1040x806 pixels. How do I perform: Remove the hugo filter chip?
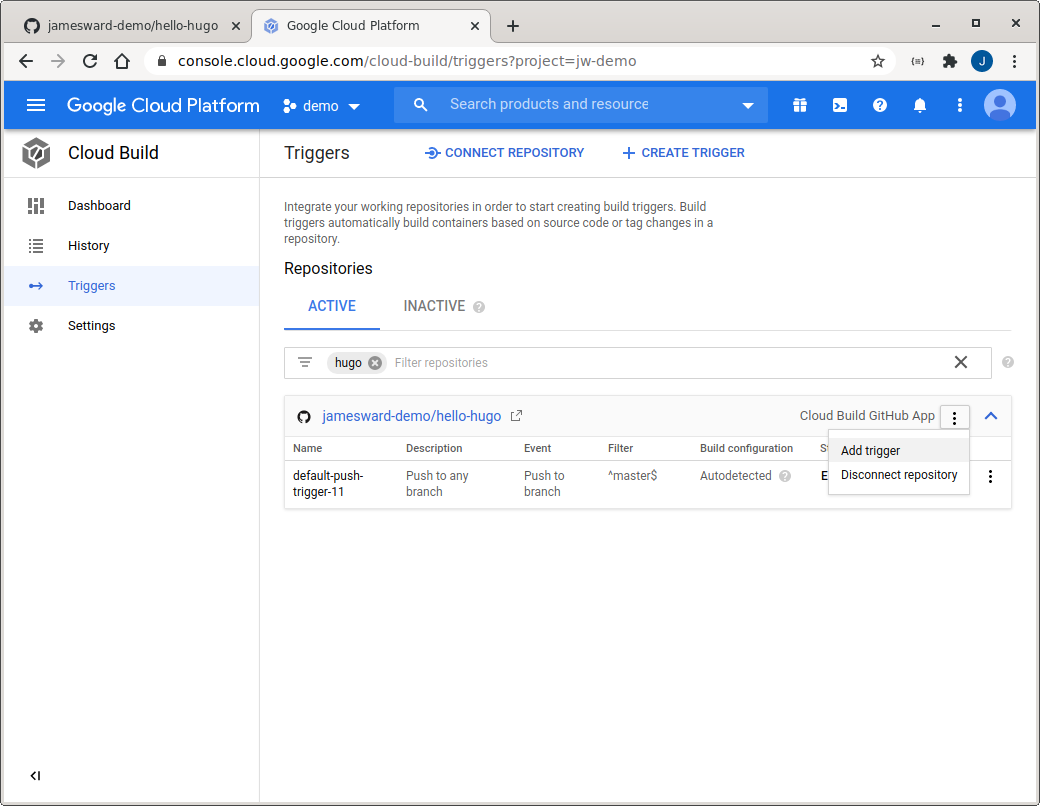pos(375,363)
